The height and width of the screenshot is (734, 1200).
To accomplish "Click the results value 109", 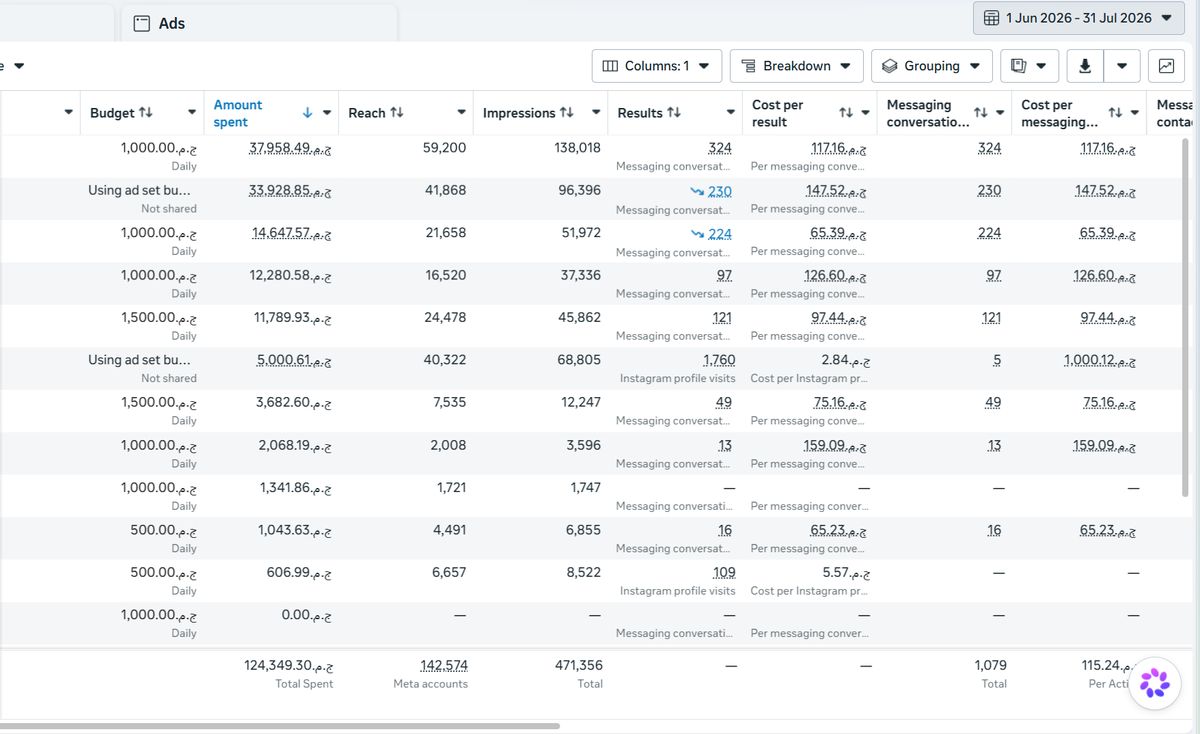I will (722, 573).
